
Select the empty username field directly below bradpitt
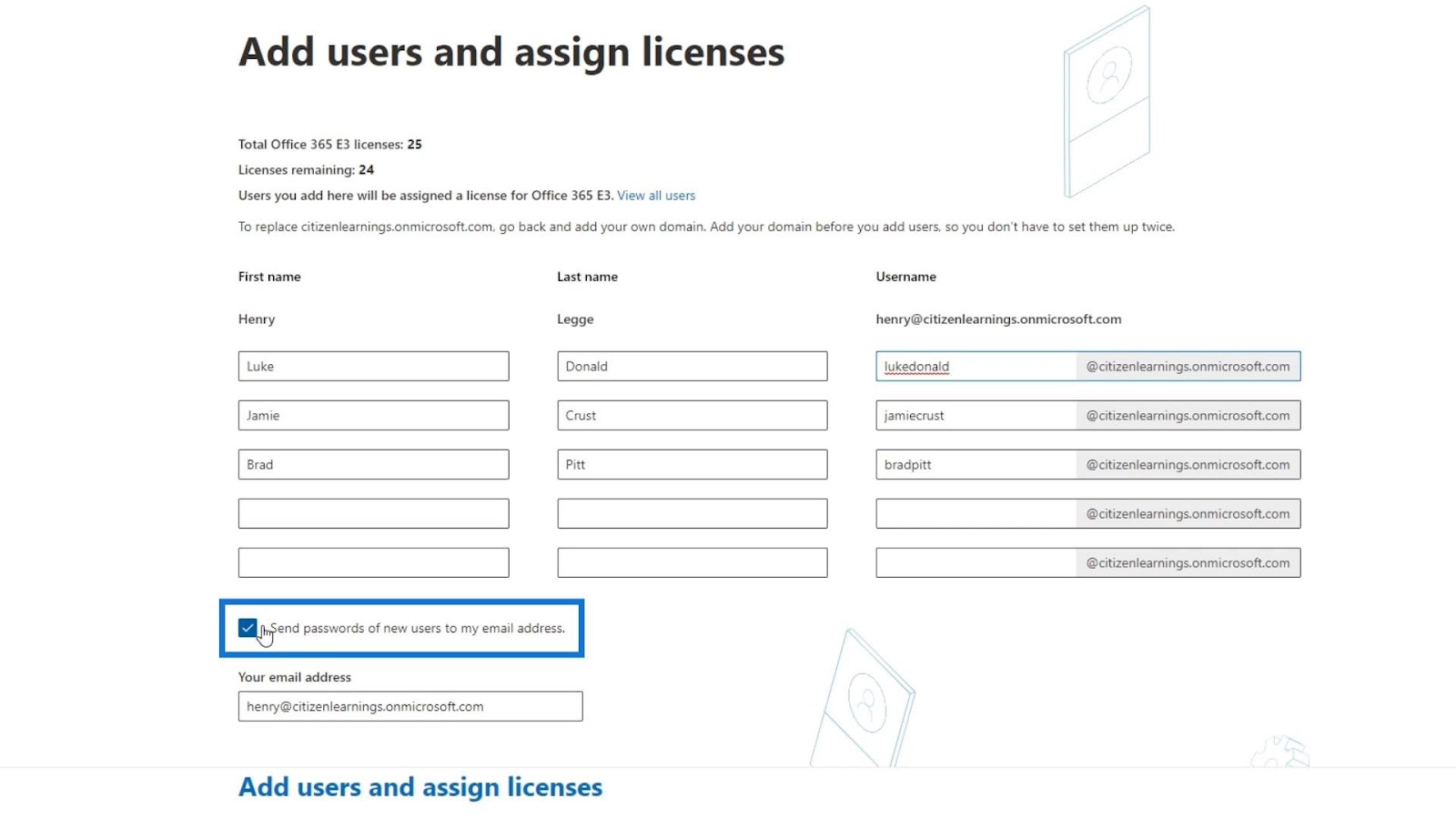[x=976, y=514]
